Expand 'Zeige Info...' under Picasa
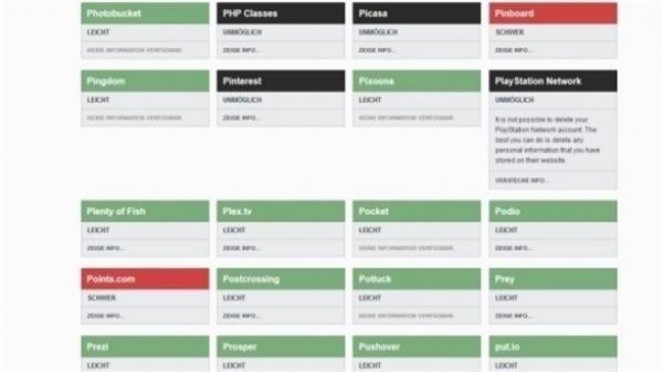Viewport: 663px width, 372px height. tap(377, 50)
